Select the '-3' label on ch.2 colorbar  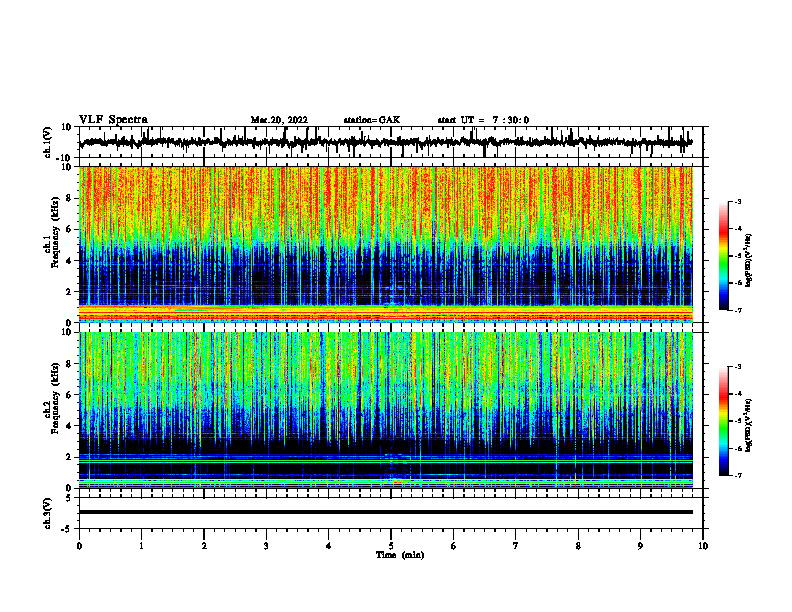coord(738,367)
